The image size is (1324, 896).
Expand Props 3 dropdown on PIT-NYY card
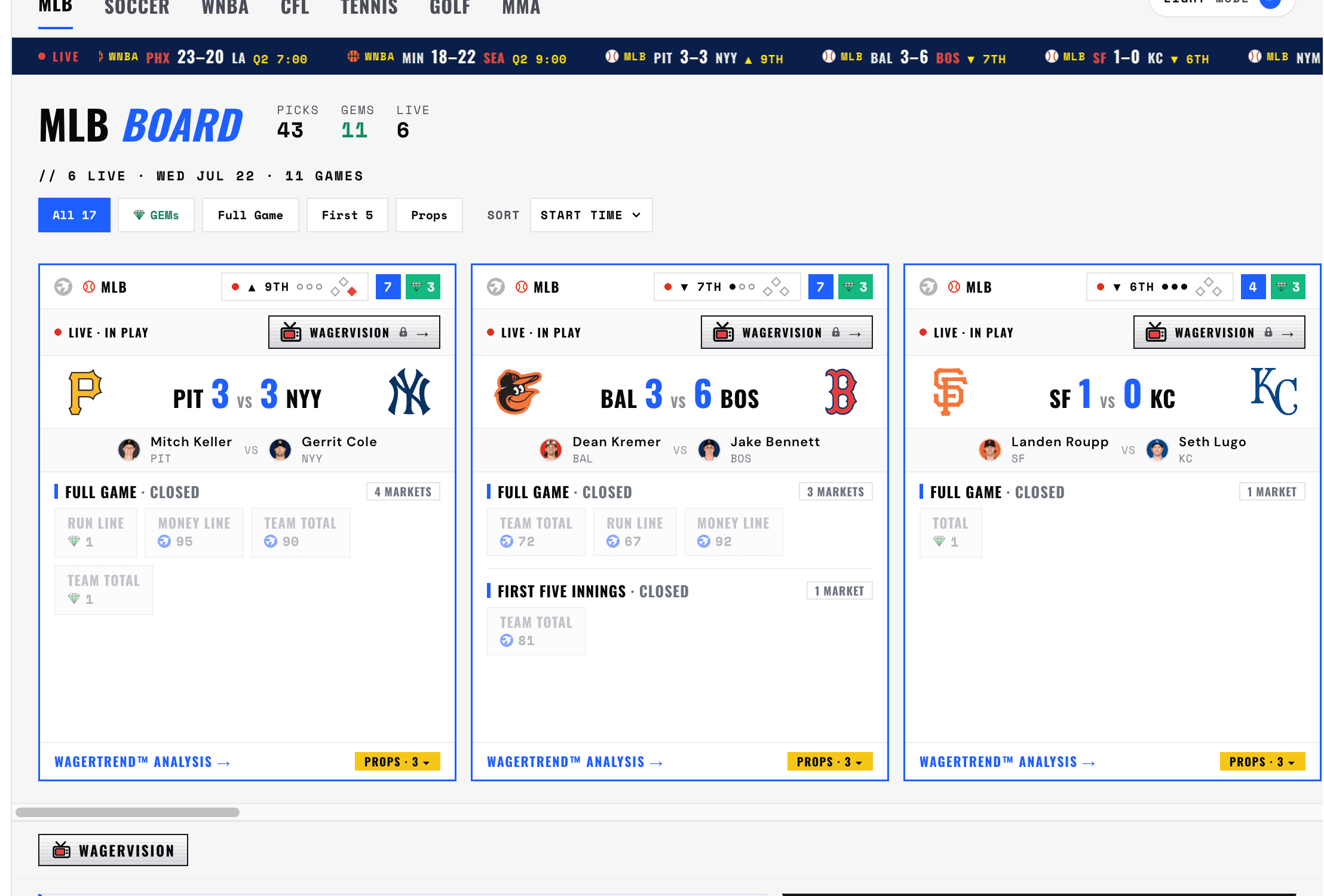click(x=397, y=762)
